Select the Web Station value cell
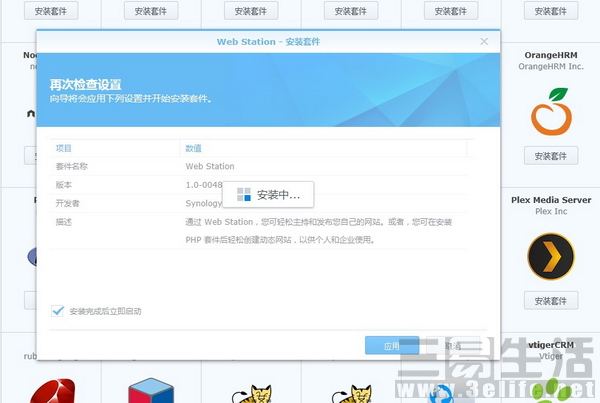Screen dimensions: 600x403 tap(210, 166)
